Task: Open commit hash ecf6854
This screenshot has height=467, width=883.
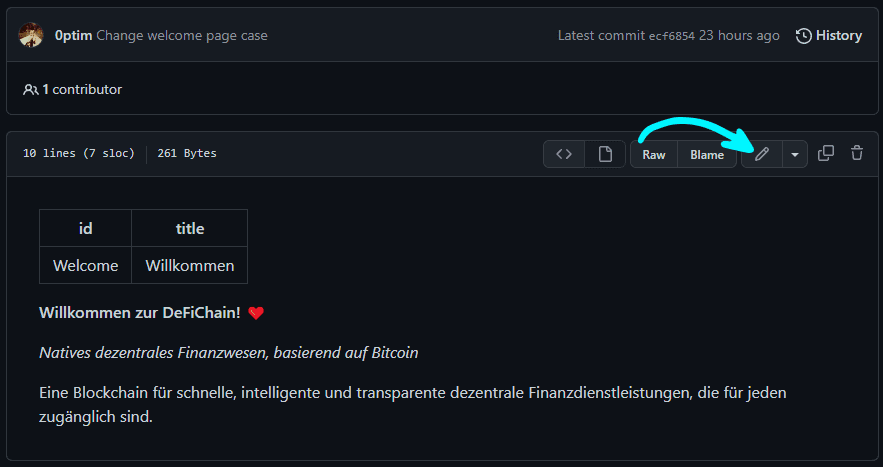Action: pos(672,36)
